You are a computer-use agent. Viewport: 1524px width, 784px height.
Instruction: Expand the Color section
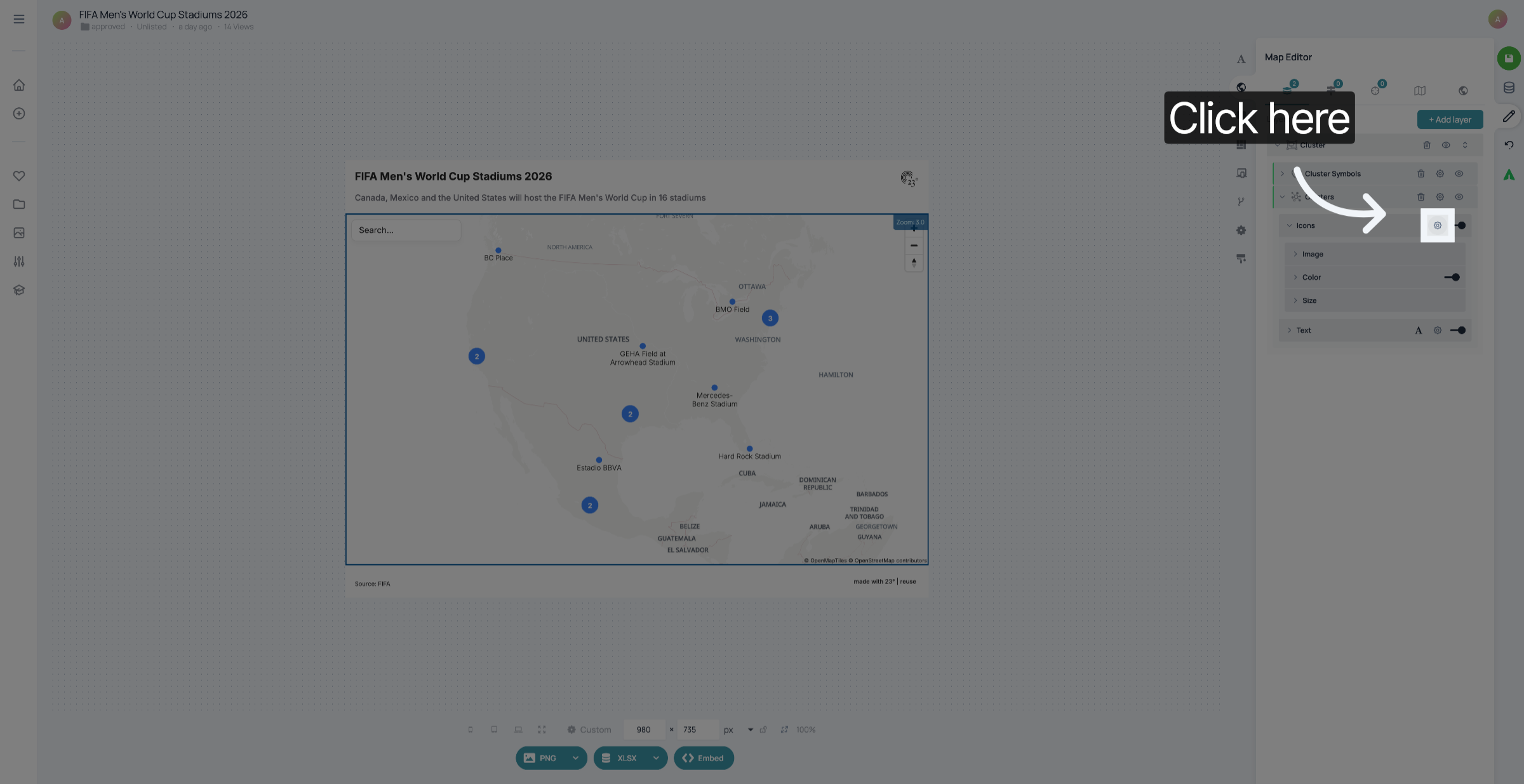(x=1295, y=277)
